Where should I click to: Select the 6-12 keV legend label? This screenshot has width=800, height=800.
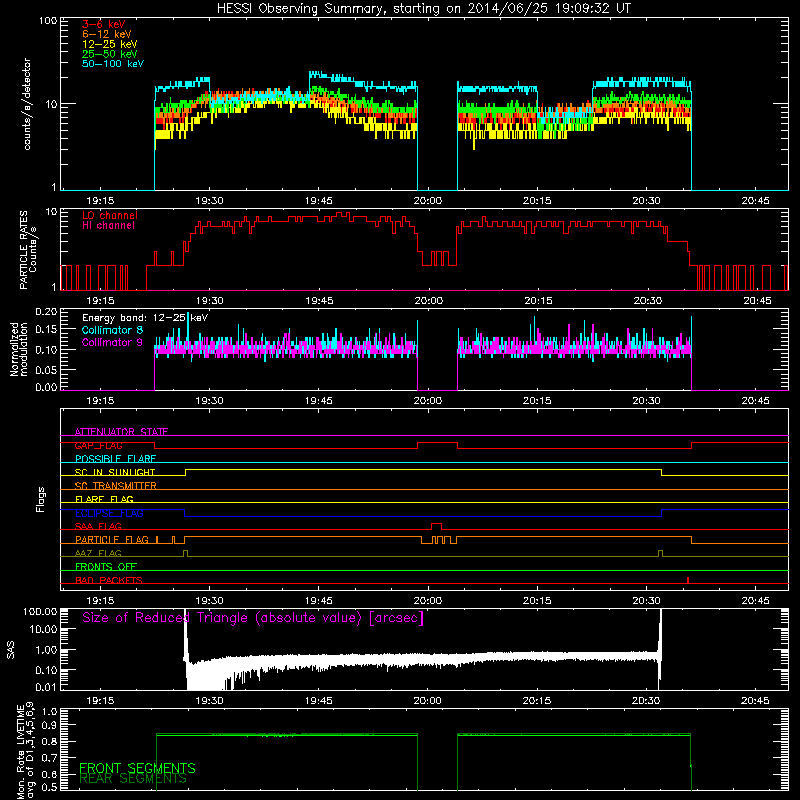[107, 34]
